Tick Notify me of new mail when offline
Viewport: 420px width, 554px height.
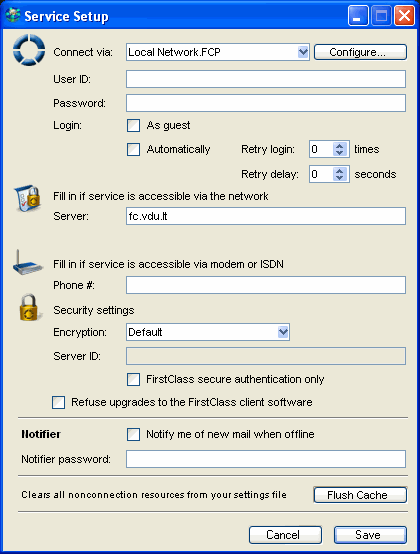click(134, 434)
